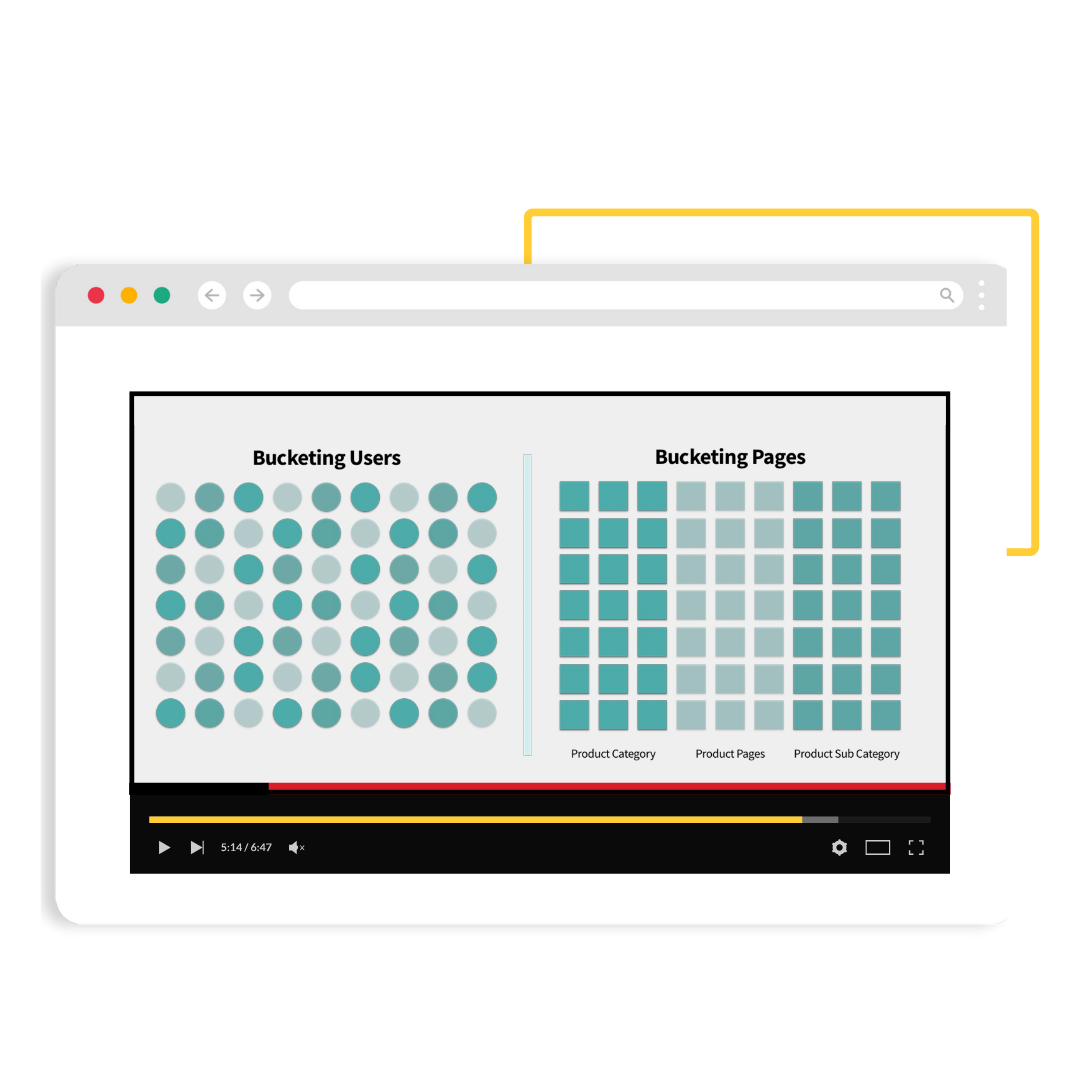Click the Product Pages label
1080x1080 pixels.
(x=730, y=754)
